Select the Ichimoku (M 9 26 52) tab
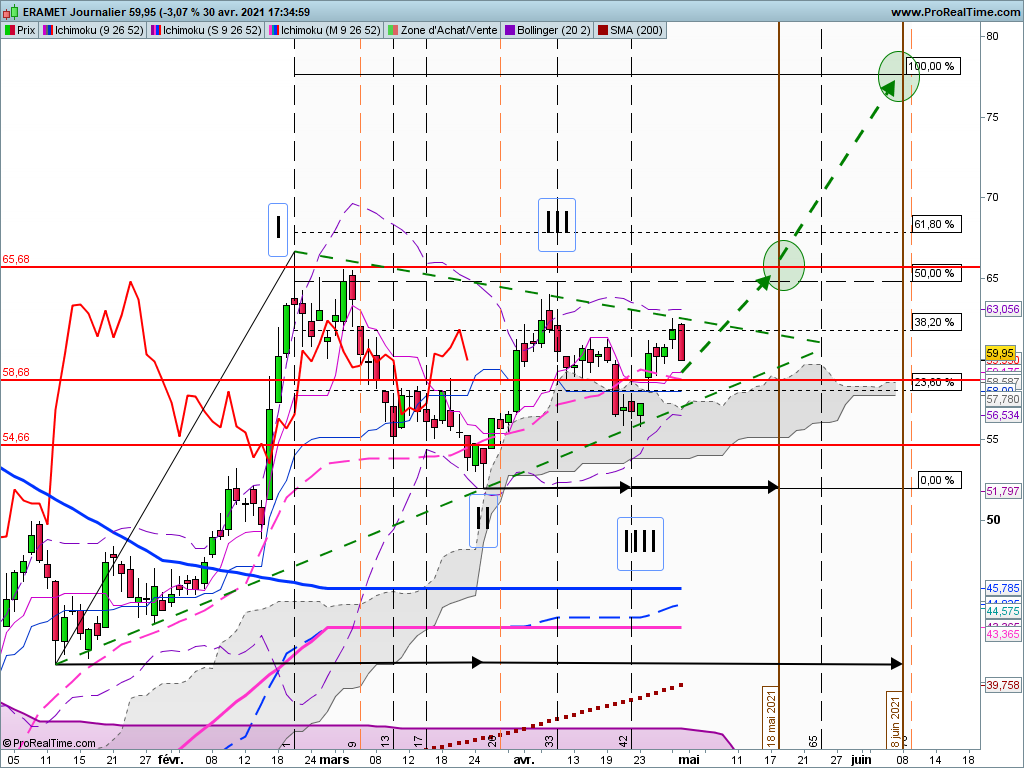The image size is (1024, 768). [324, 30]
